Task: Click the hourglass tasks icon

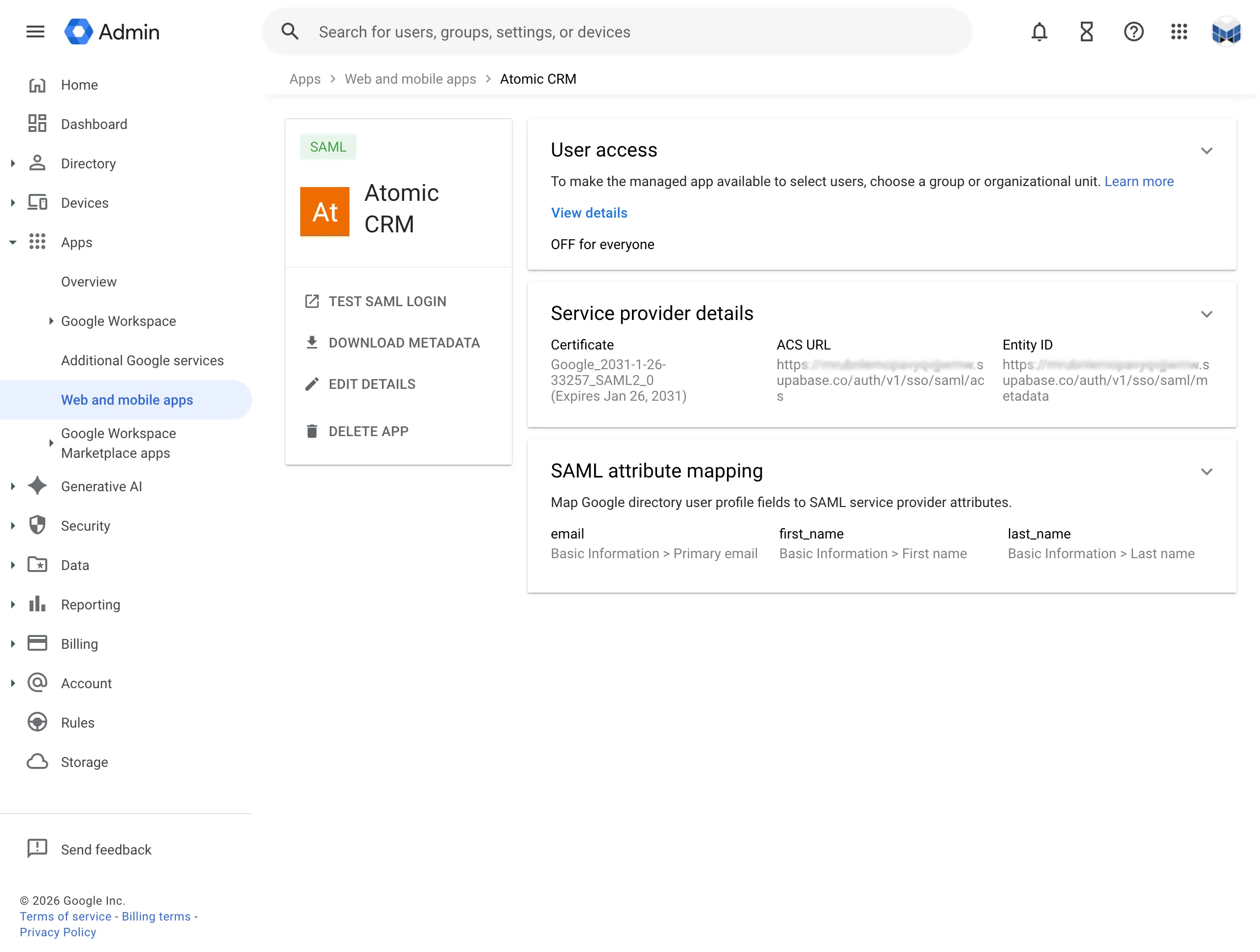Action: point(1086,32)
